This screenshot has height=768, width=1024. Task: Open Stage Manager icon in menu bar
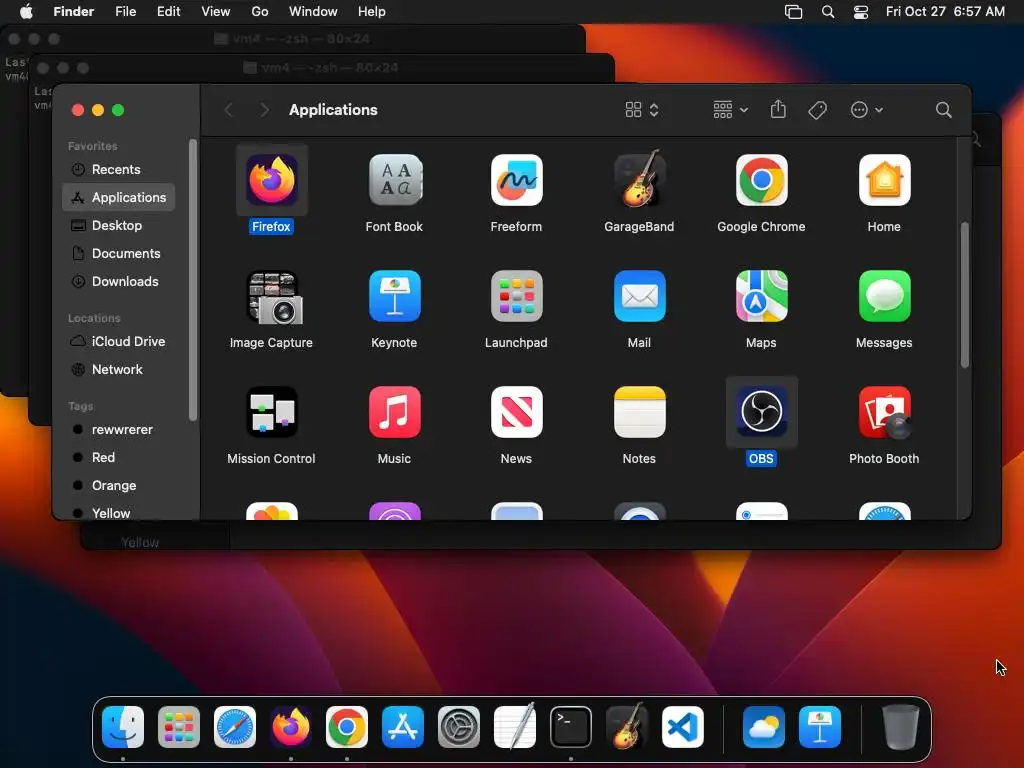coord(793,11)
